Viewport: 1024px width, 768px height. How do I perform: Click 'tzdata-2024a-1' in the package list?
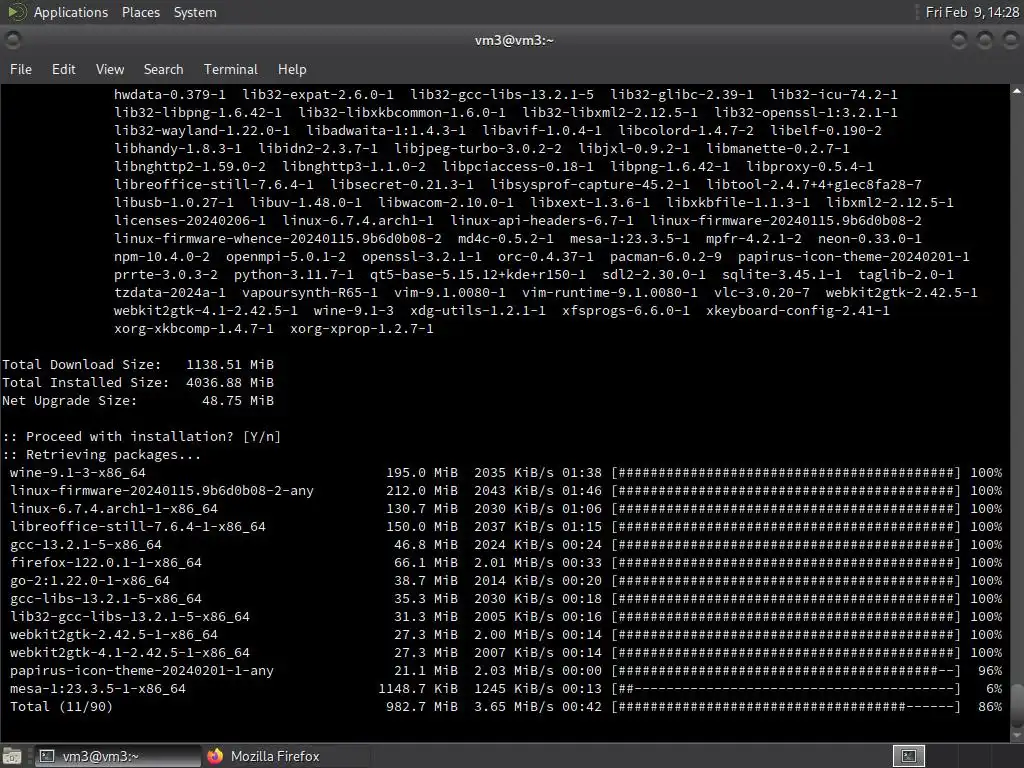click(170, 293)
